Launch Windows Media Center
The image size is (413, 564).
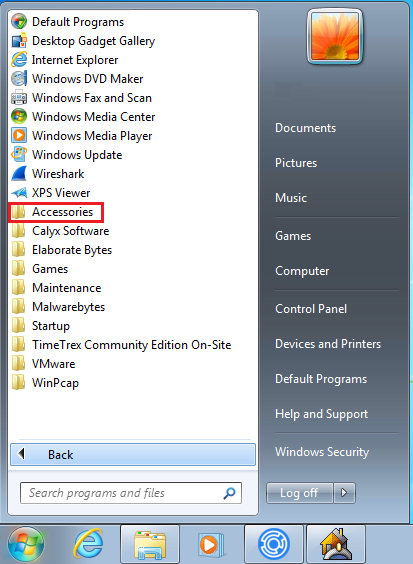click(83, 117)
